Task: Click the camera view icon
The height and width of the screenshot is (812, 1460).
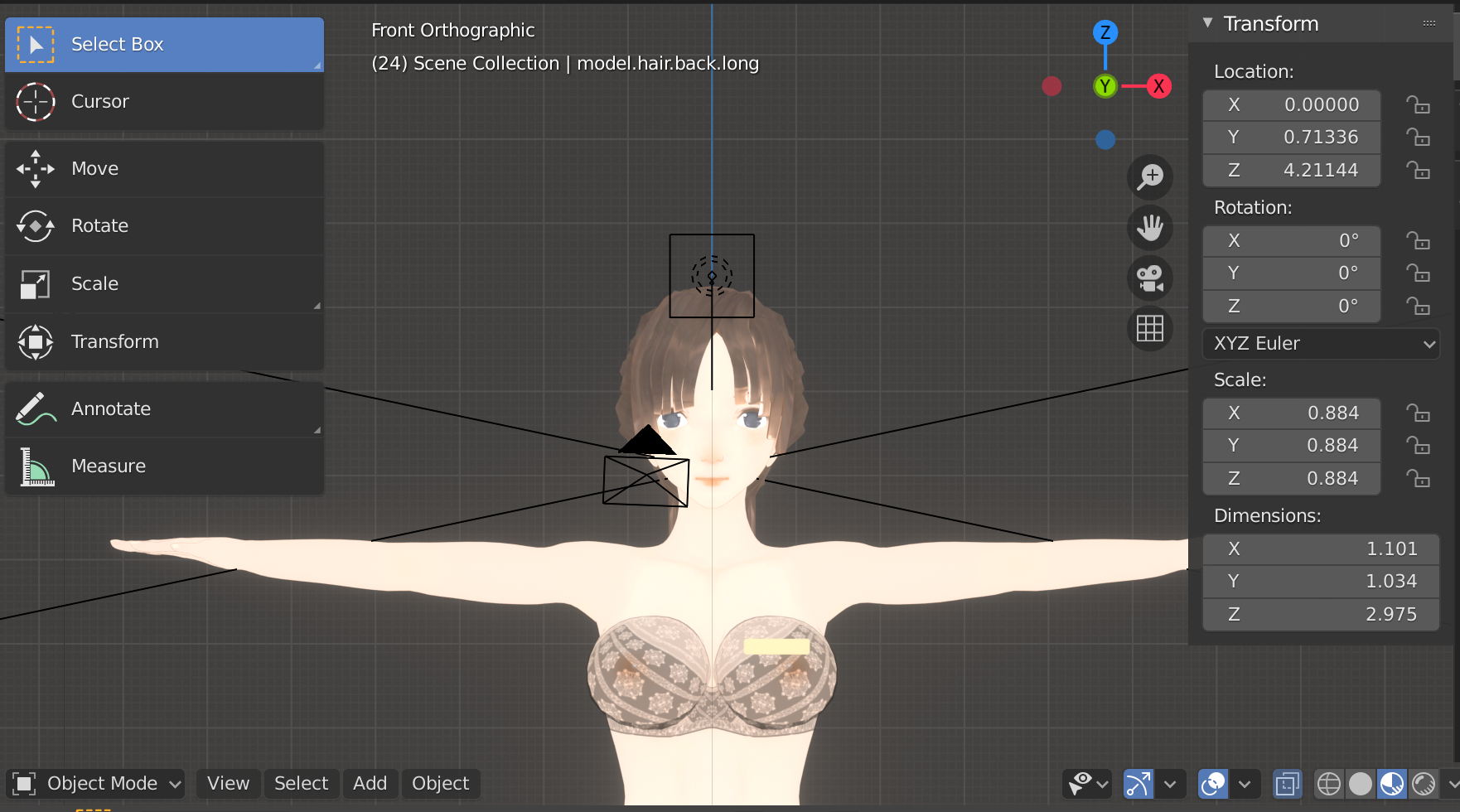Action: [1149, 278]
